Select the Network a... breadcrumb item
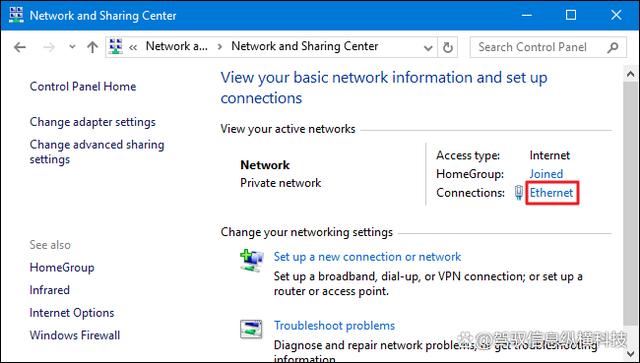This screenshot has width=640, height=363. [177, 46]
